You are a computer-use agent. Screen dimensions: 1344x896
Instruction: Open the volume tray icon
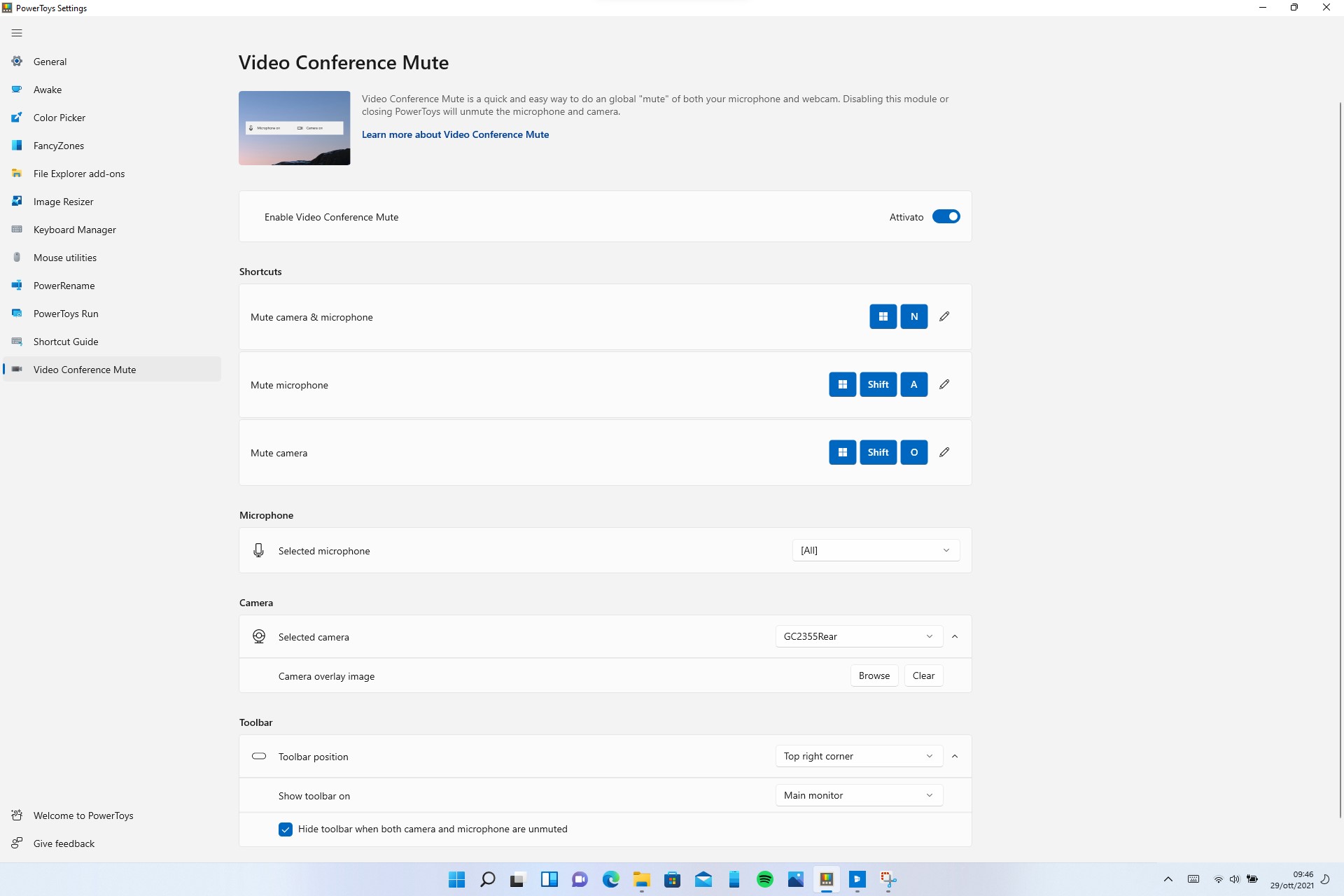(x=1235, y=879)
